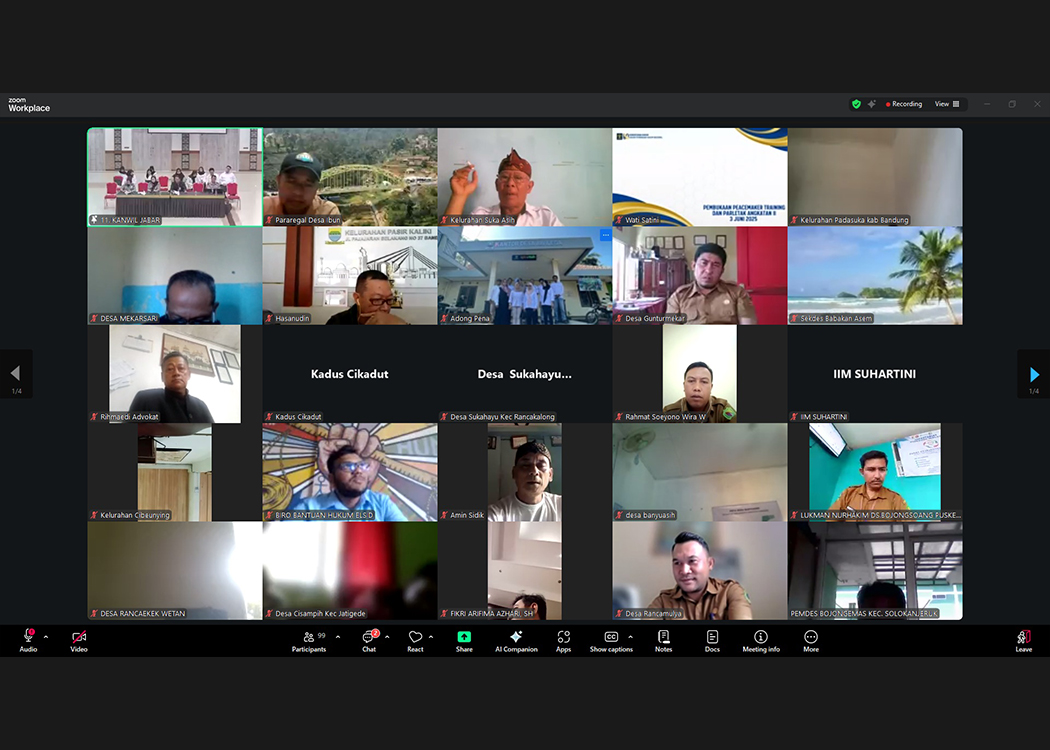Turn on camera with the Video button
This screenshot has width=1050, height=750.
pyautogui.click(x=79, y=641)
